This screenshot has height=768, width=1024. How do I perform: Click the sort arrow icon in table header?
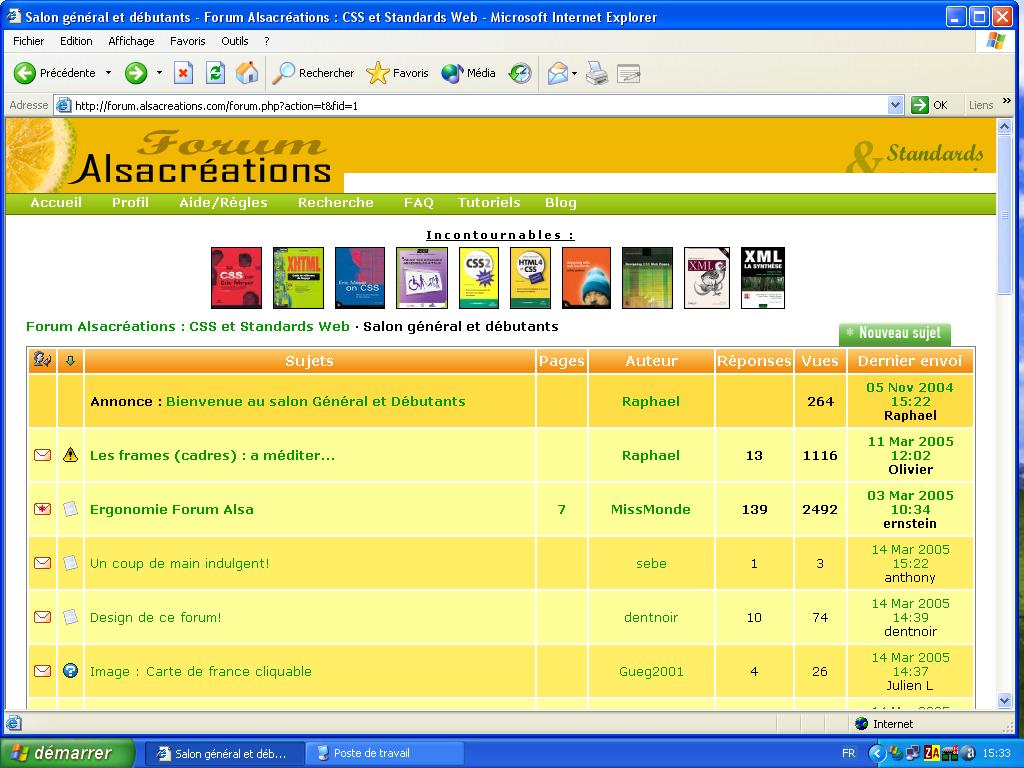pos(71,360)
